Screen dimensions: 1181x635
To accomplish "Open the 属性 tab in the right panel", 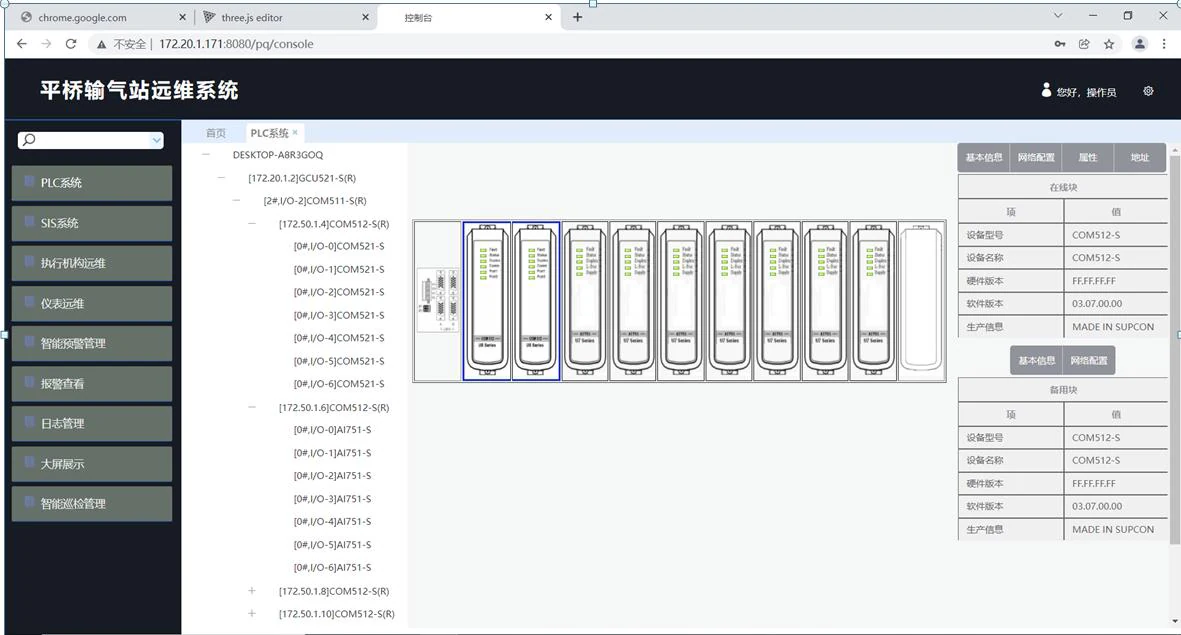I will click(1088, 157).
